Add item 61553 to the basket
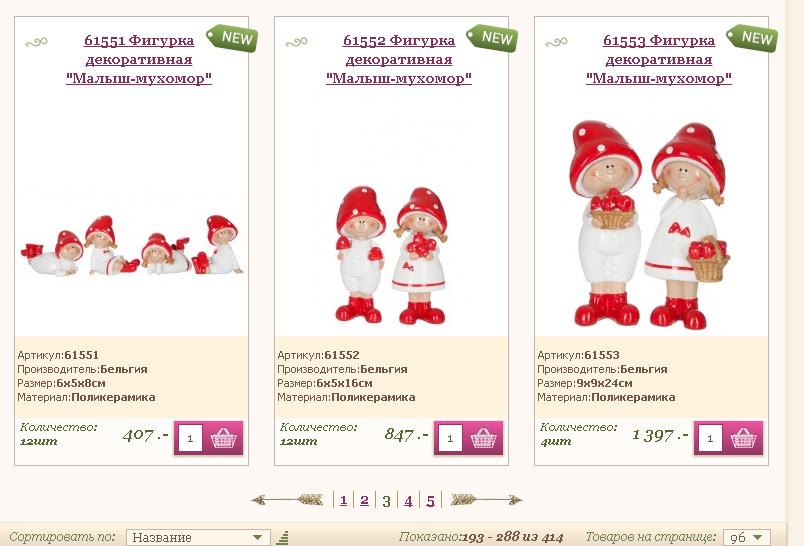Screen dimensions: 804x546 743,438
